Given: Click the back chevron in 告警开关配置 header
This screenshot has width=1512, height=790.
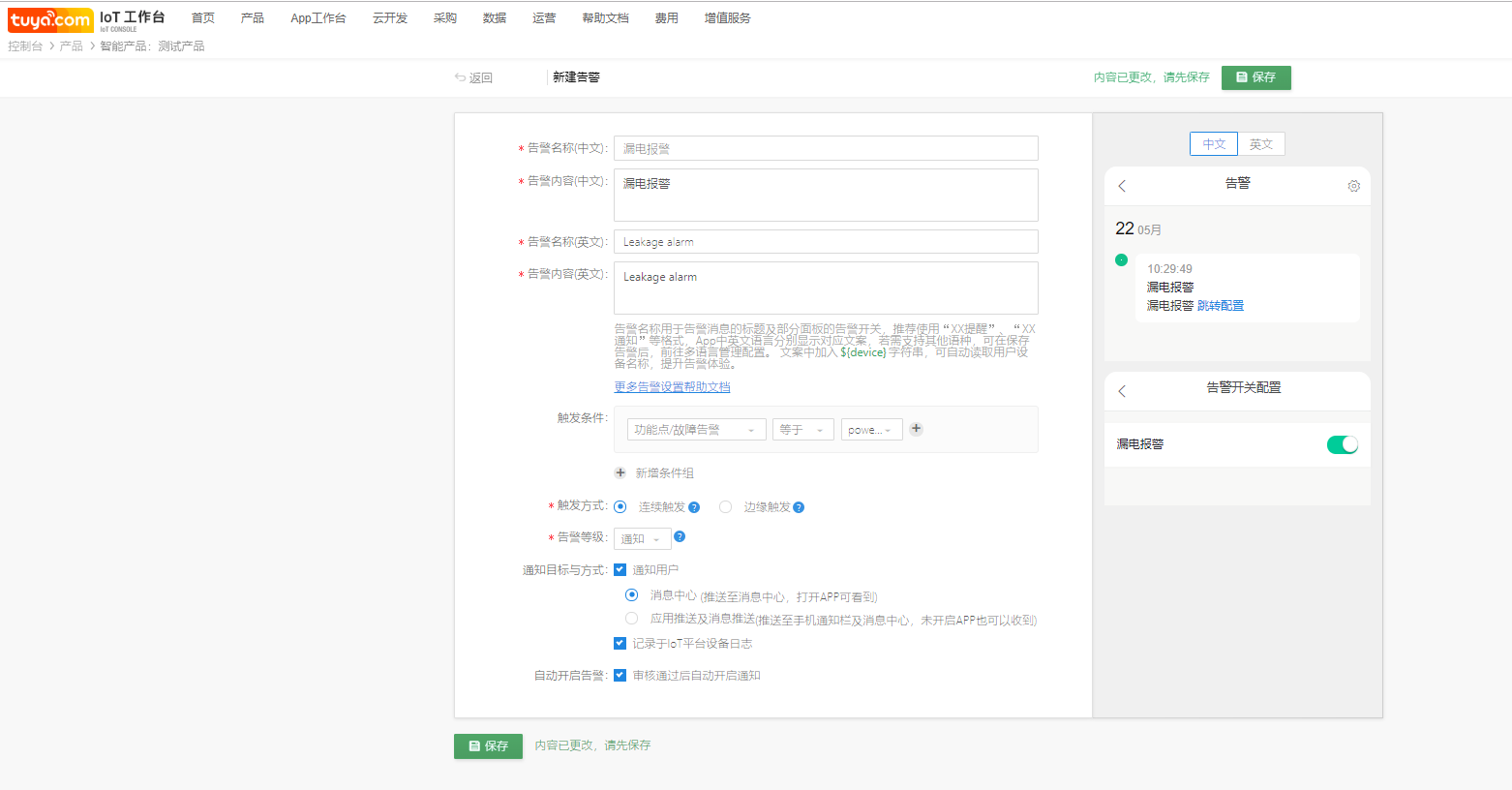Looking at the screenshot, I should click(x=1122, y=391).
